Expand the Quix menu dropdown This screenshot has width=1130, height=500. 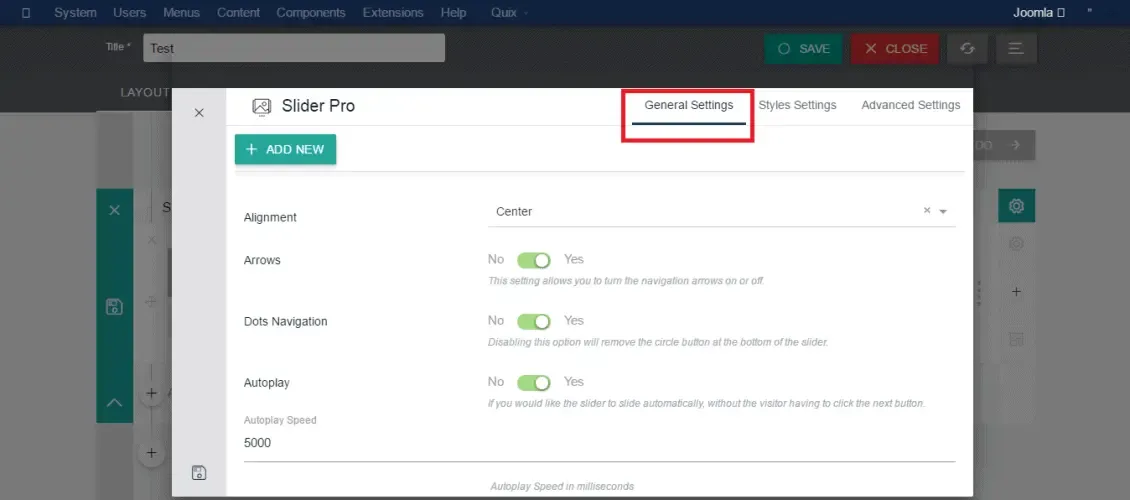(x=509, y=13)
